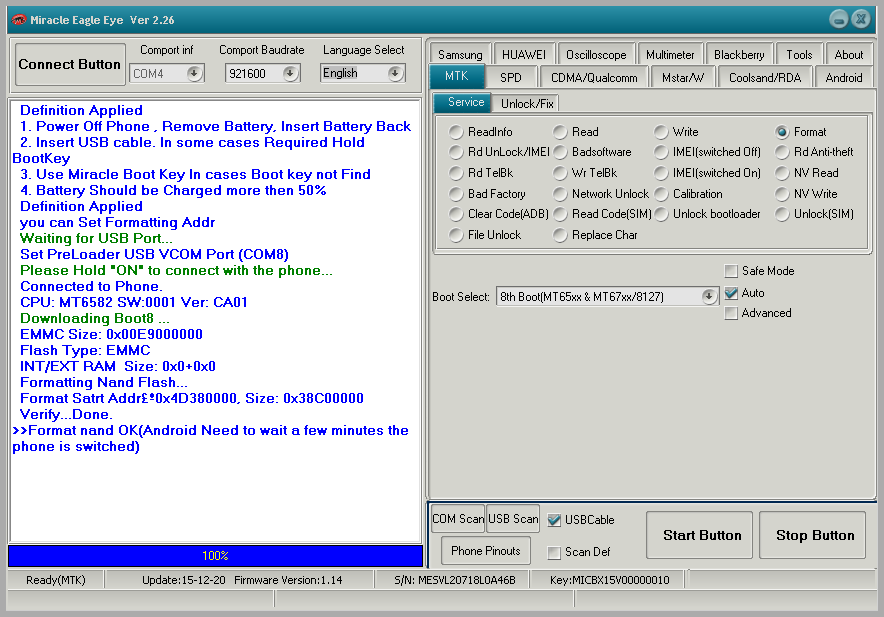
Task: Select the NV Write option
Action: (x=782, y=194)
